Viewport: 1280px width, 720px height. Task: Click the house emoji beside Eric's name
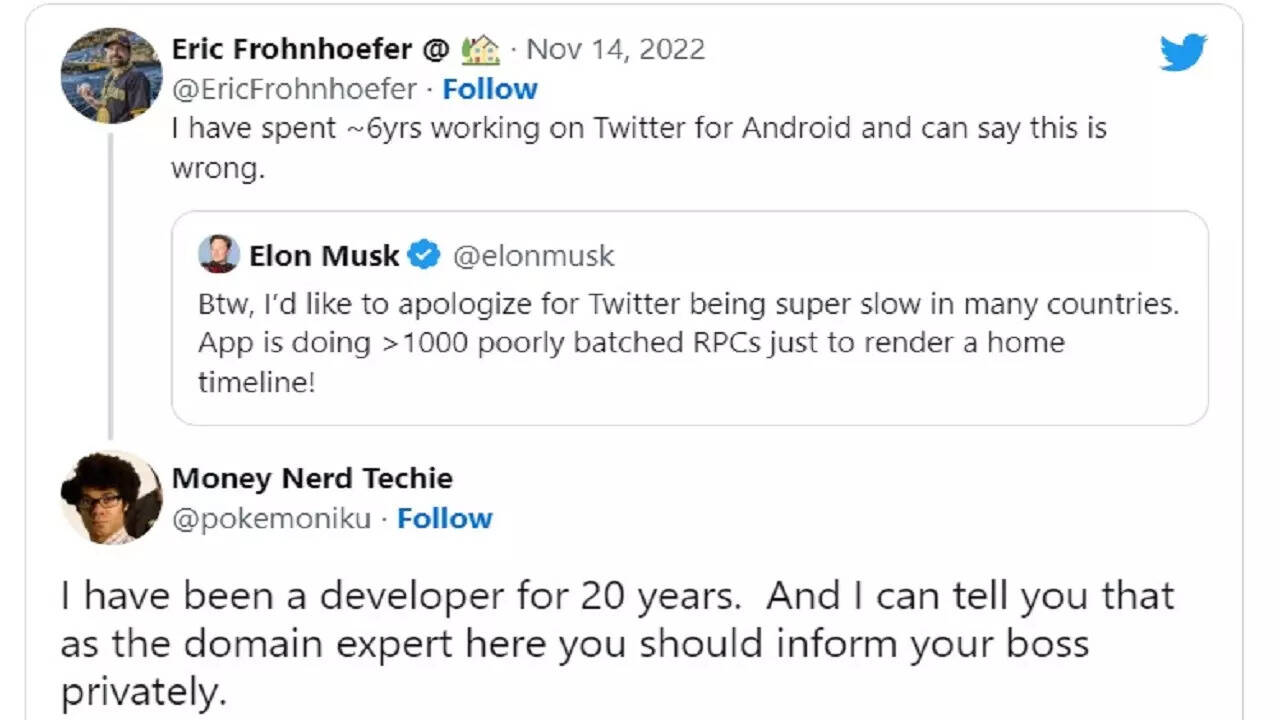pyautogui.click(x=481, y=49)
